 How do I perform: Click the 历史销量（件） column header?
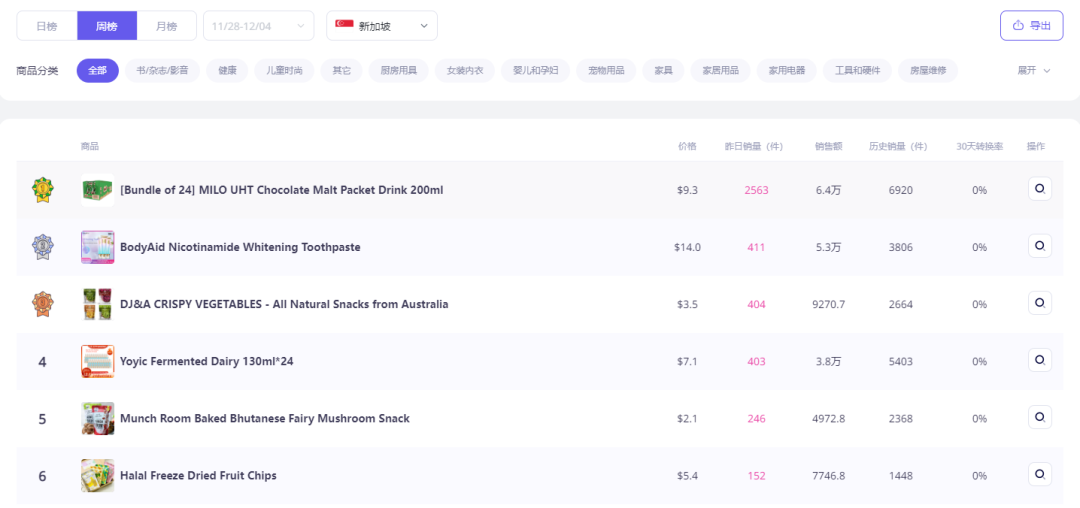(x=900, y=147)
